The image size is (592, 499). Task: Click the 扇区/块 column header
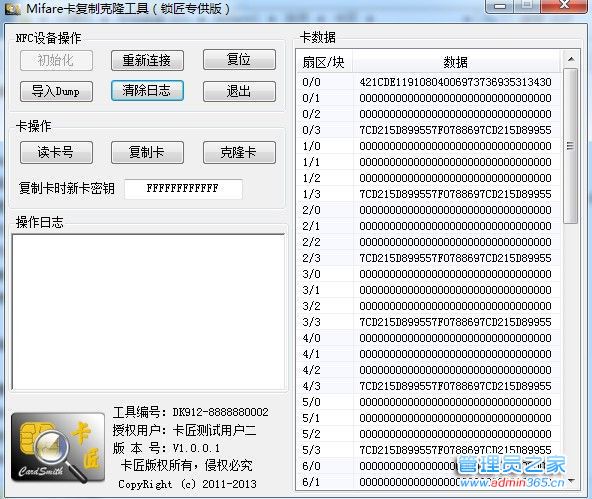pos(324,62)
